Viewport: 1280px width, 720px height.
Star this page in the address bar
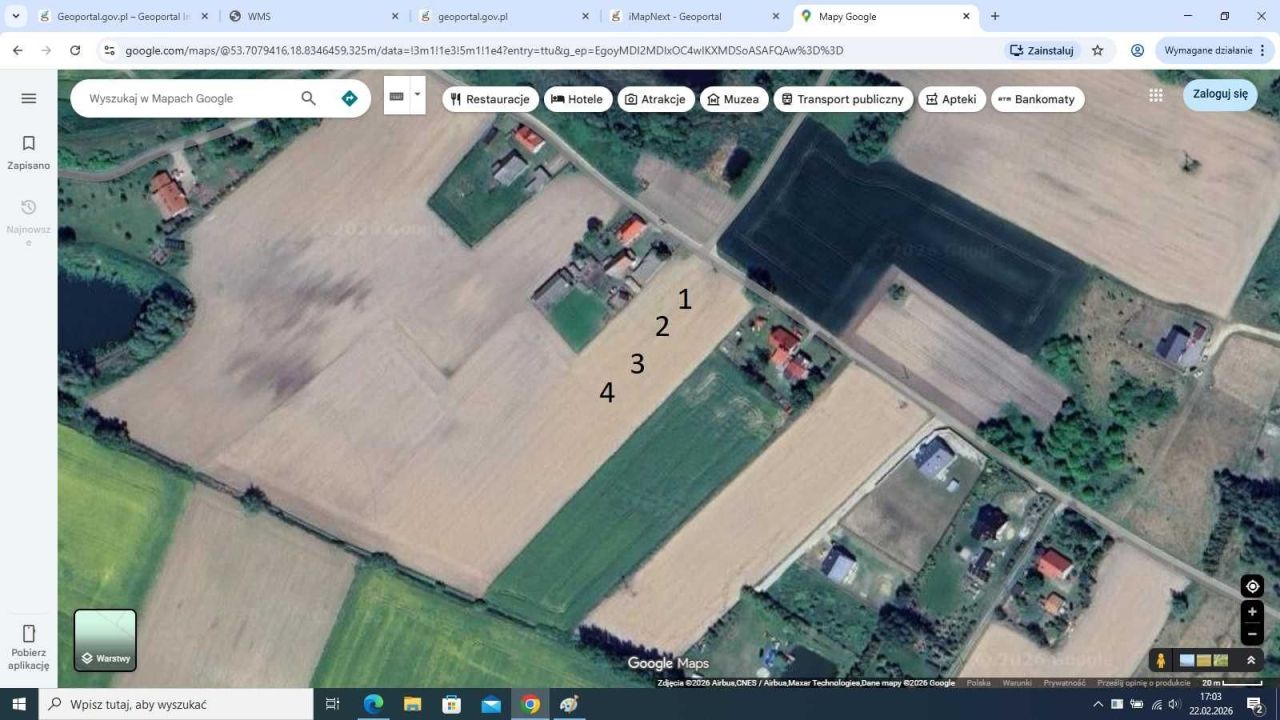(x=1097, y=50)
